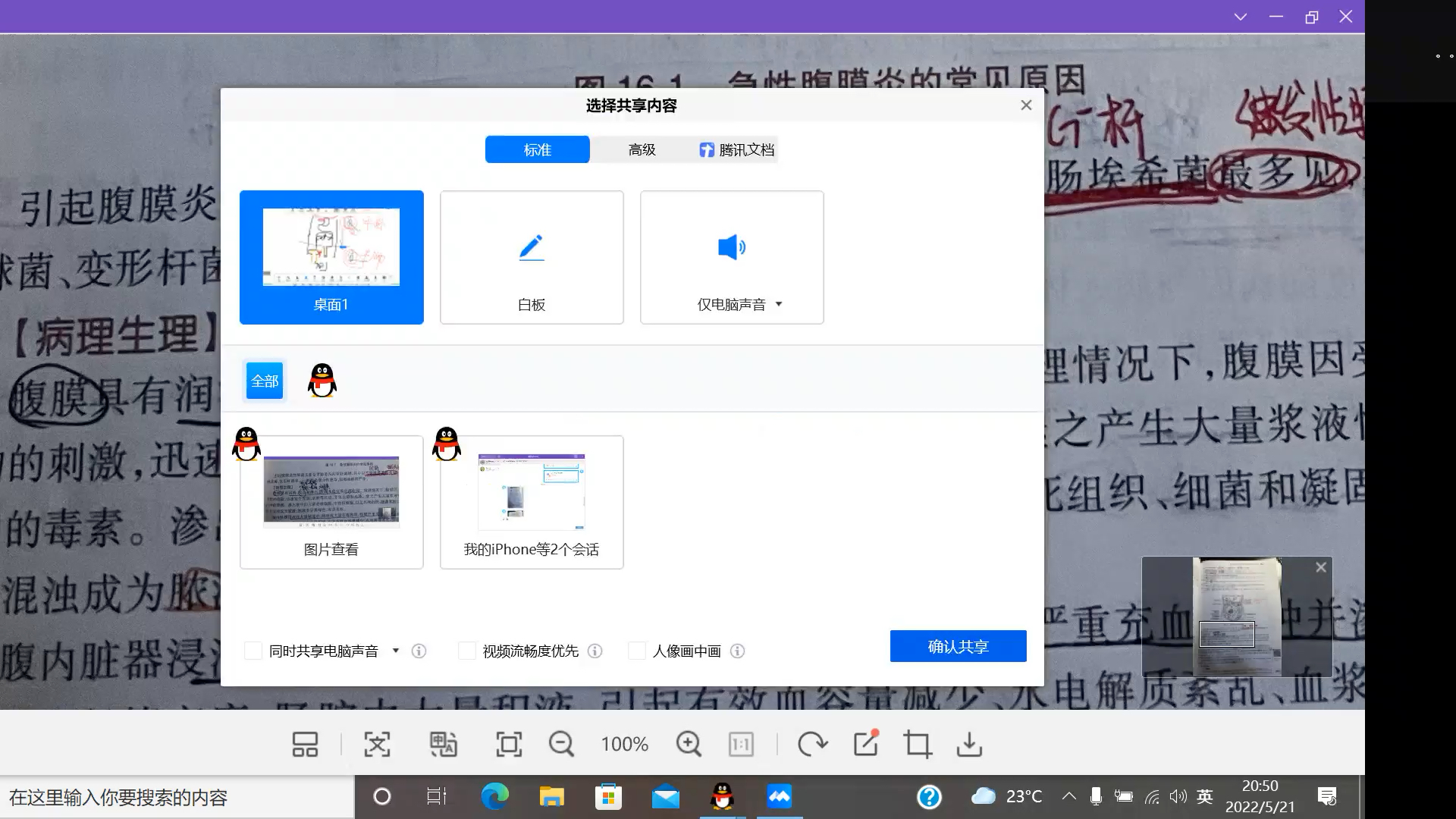Show info for 人像画中画
Screen dimensions: 1456x819
pyautogui.click(x=737, y=651)
